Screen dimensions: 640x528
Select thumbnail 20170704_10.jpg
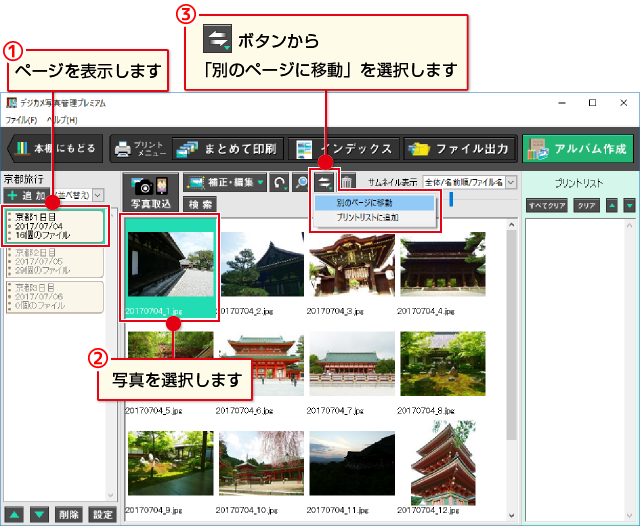tap(262, 463)
